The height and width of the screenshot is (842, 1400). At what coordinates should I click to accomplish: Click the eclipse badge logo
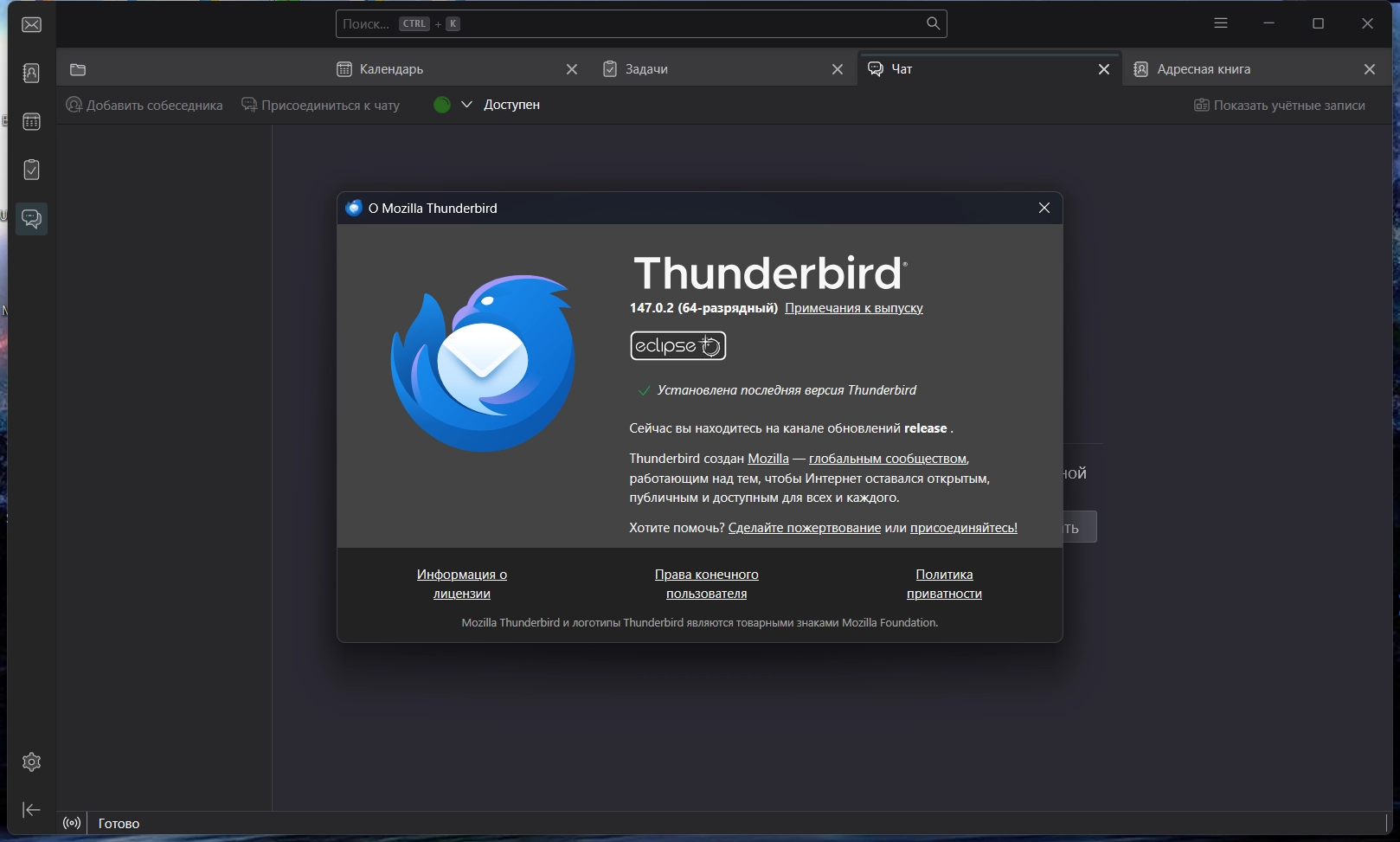point(678,345)
